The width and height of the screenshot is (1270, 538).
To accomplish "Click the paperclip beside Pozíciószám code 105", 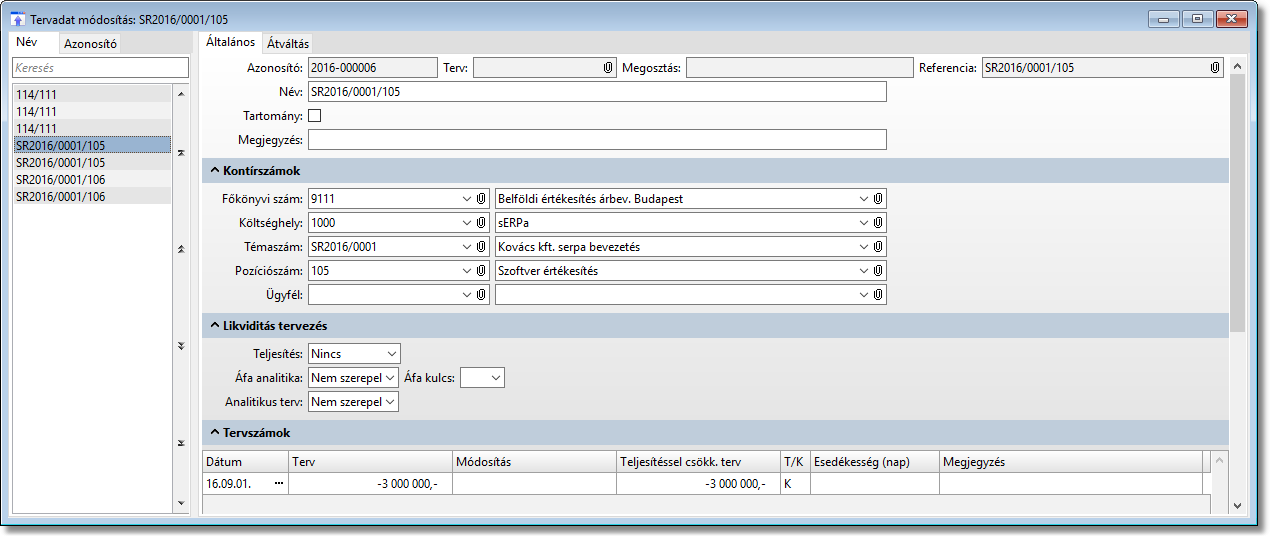I will tap(481, 271).
